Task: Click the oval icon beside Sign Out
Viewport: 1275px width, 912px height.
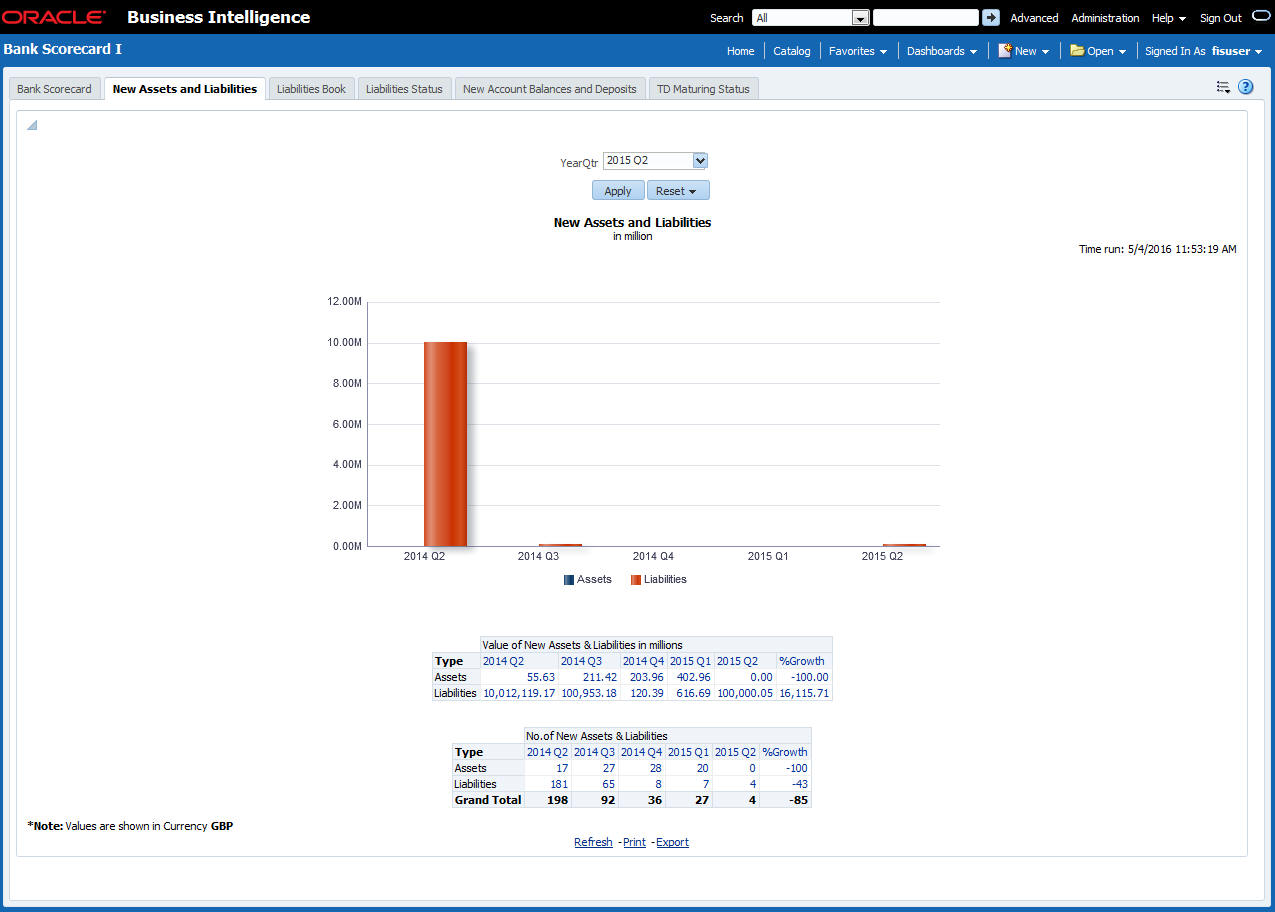Action: 1261,16
